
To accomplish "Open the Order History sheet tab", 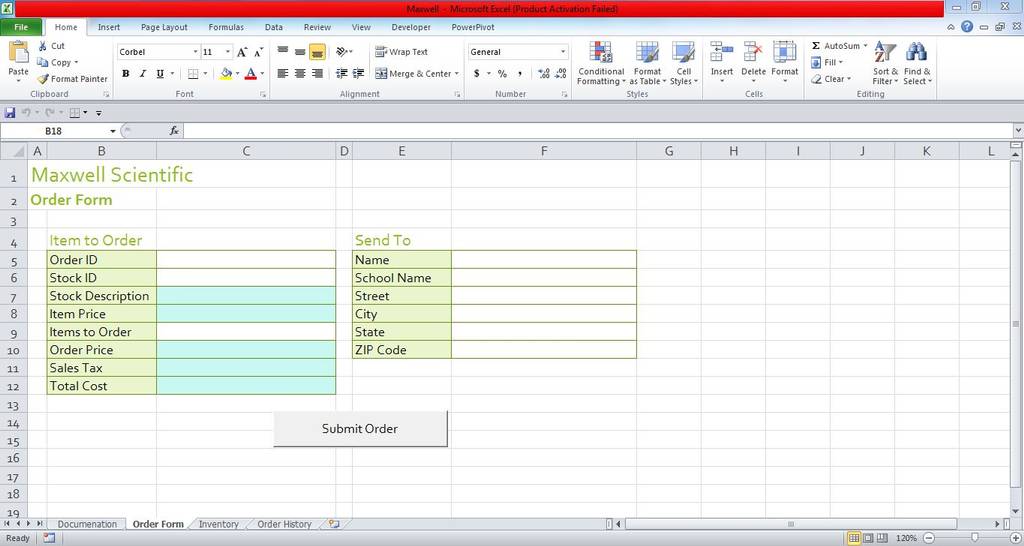I will pyautogui.click(x=284, y=524).
